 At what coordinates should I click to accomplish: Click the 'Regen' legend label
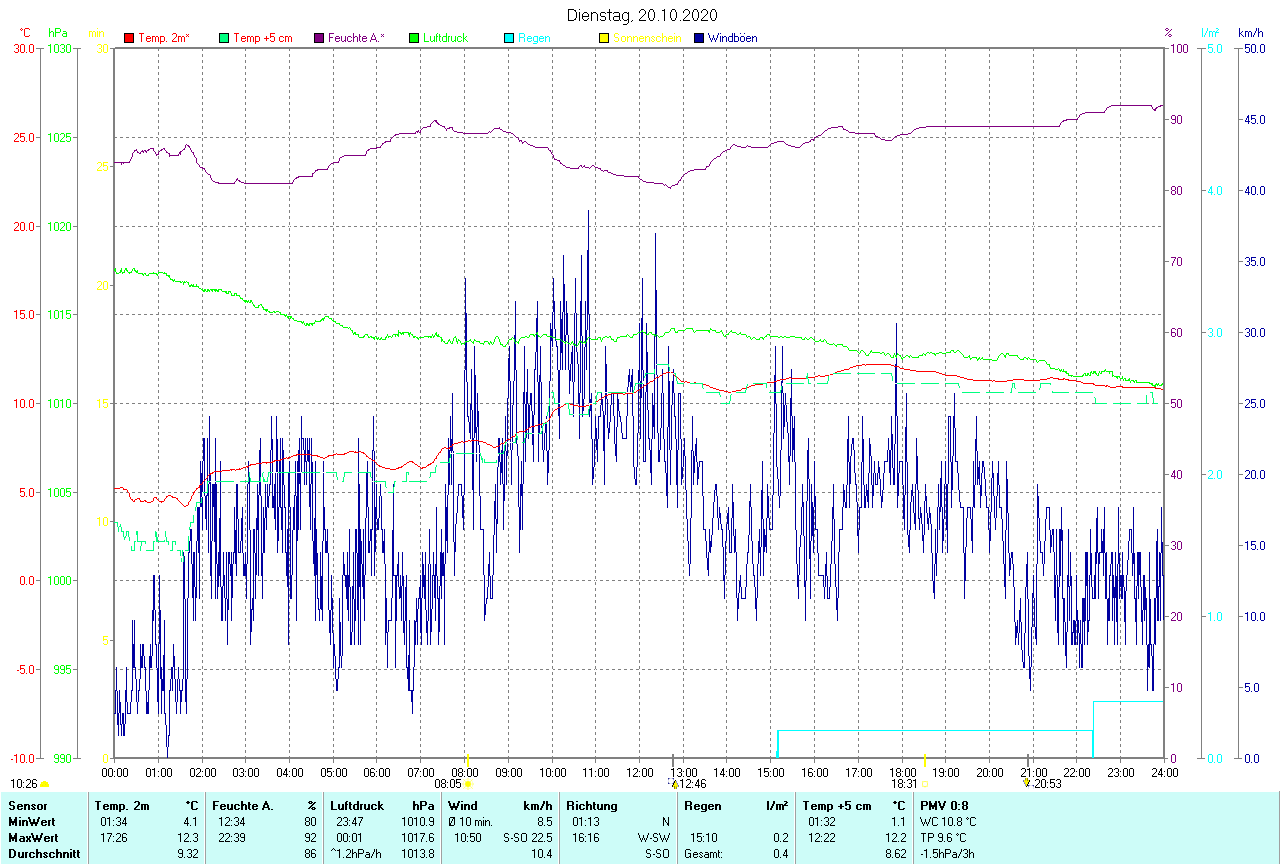[534, 38]
